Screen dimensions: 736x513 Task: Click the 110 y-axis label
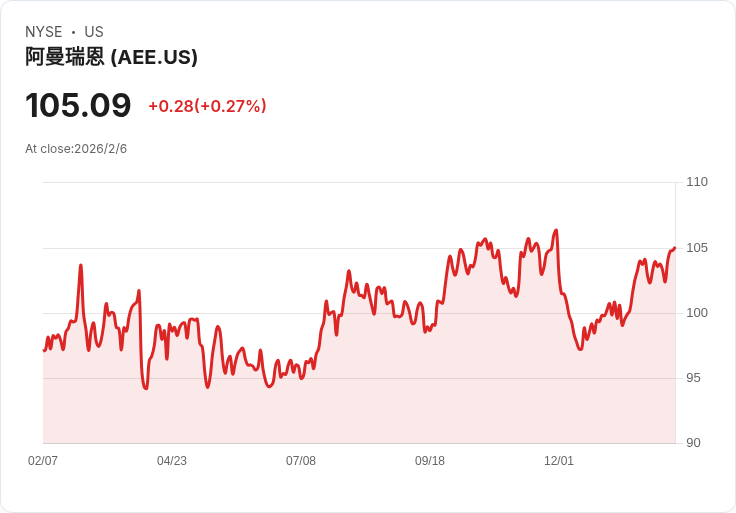point(697,182)
